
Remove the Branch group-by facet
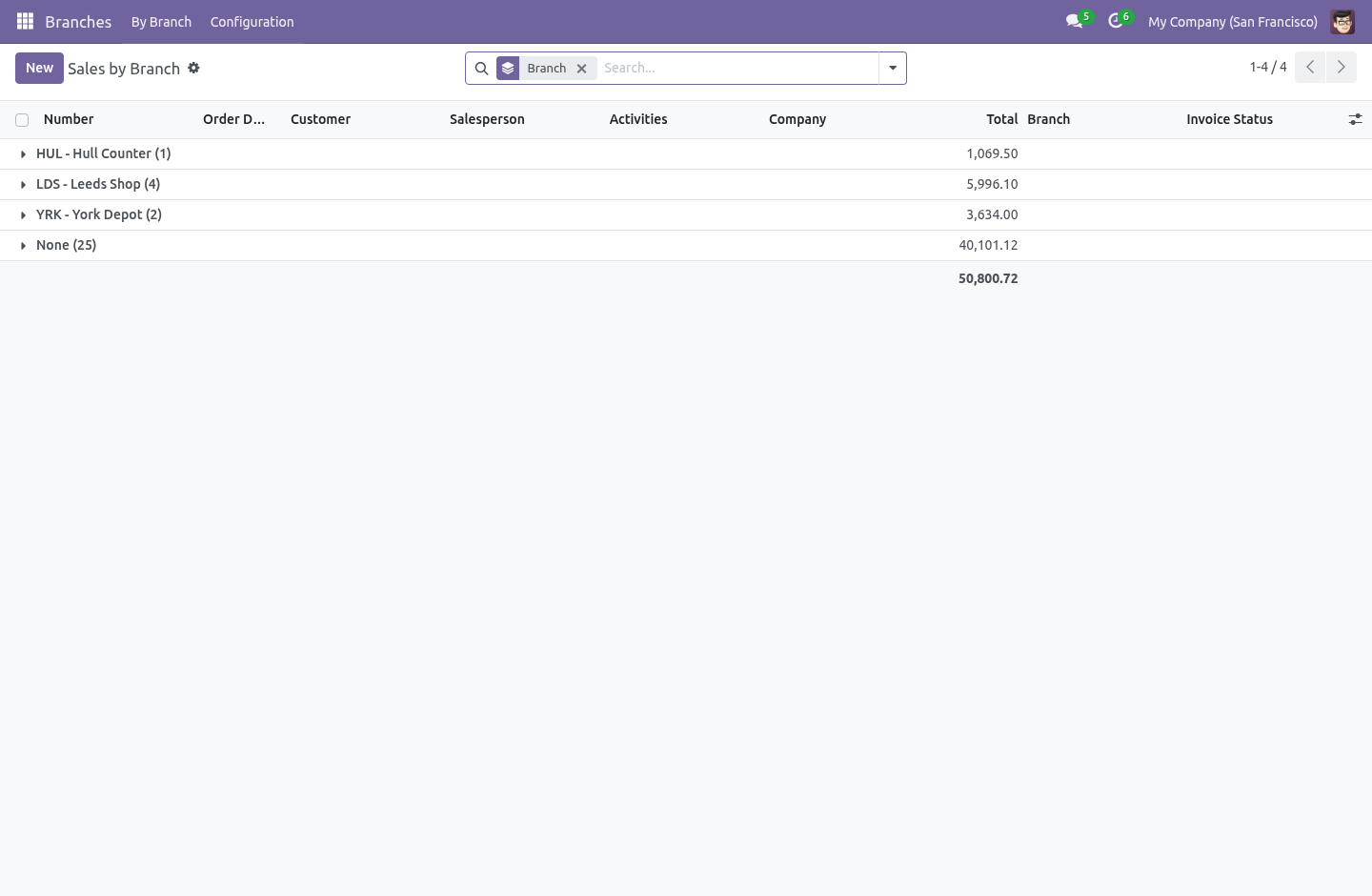pos(581,69)
